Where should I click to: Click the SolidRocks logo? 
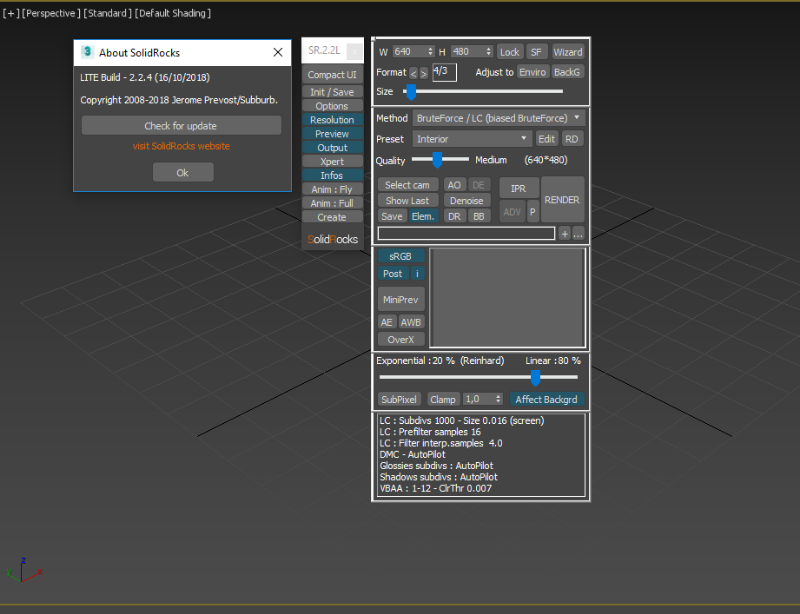tap(333, 239)
